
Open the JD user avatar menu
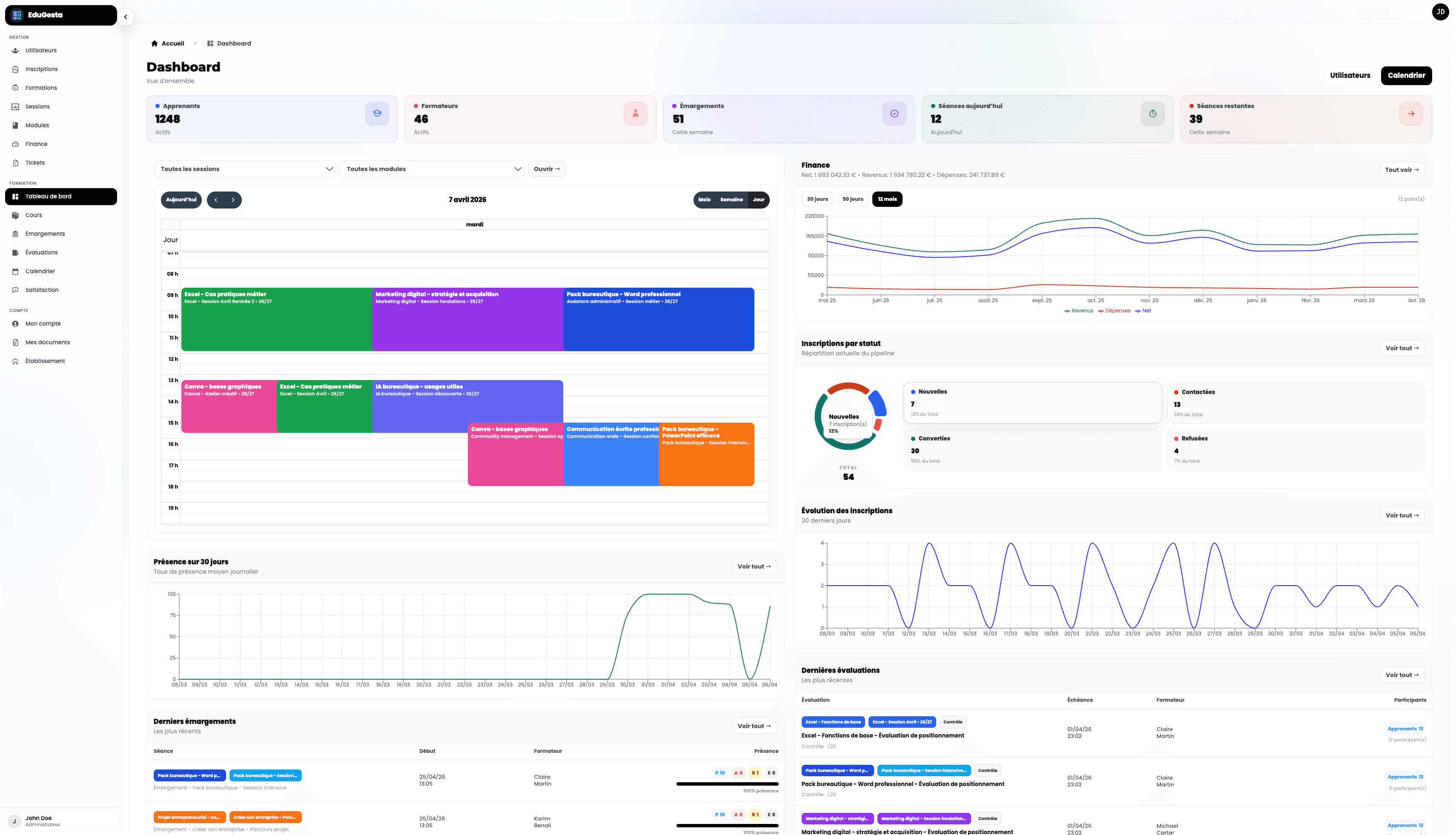1440,12
